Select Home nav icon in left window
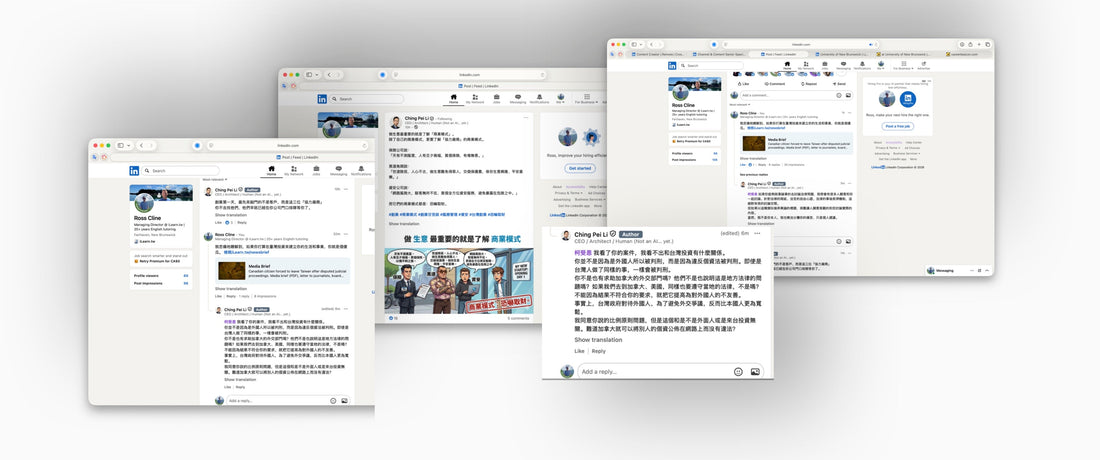Viewport: 1100px width, 460px height. tap(271, 170)
